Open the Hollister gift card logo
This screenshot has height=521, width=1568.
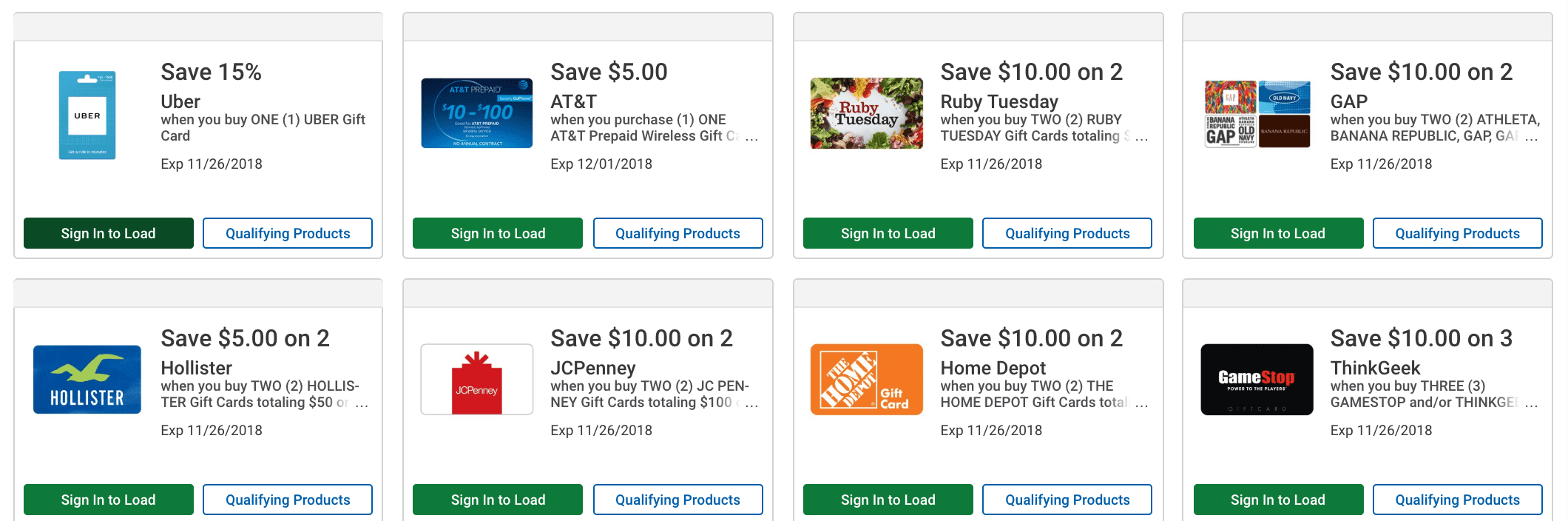pyautogui.click(x=87, y=379)
